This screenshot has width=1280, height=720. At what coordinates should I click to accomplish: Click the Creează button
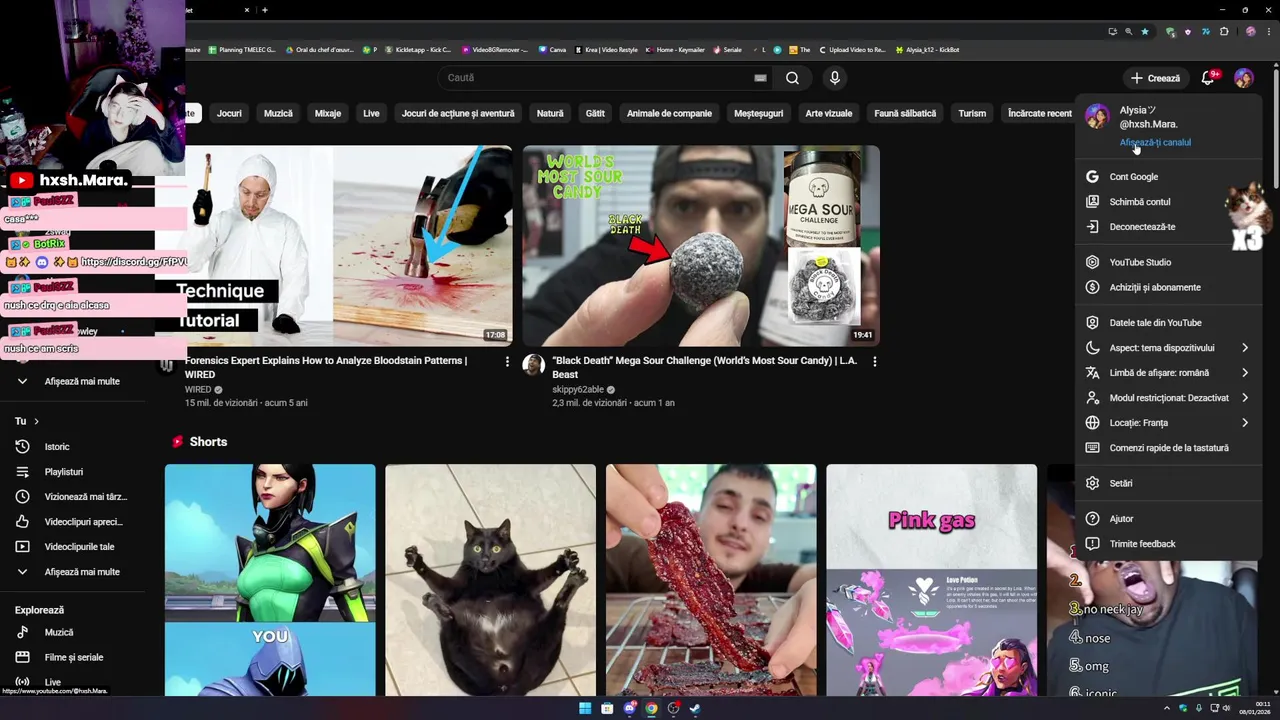coord(1155,78)
